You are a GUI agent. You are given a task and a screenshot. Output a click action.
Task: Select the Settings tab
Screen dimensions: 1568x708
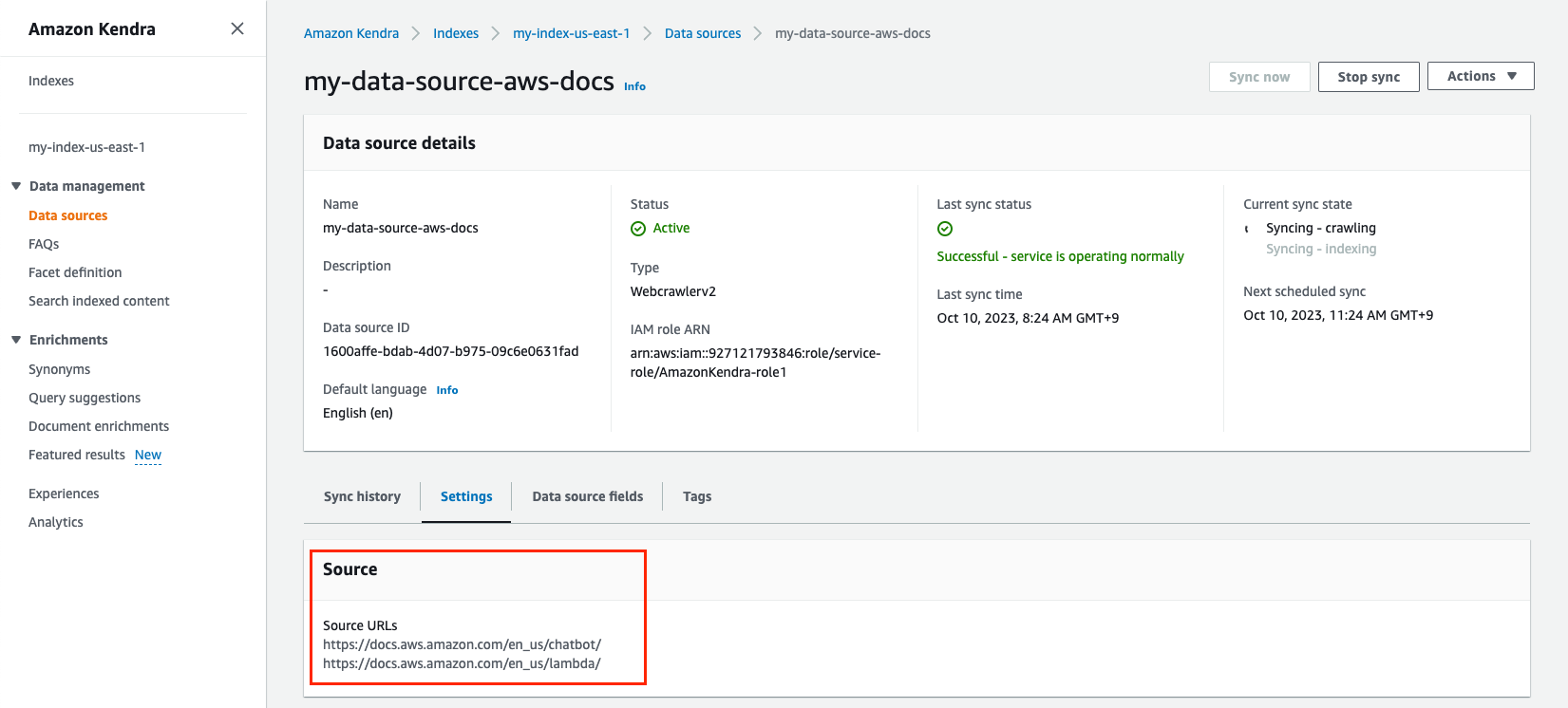coord(466,496)
